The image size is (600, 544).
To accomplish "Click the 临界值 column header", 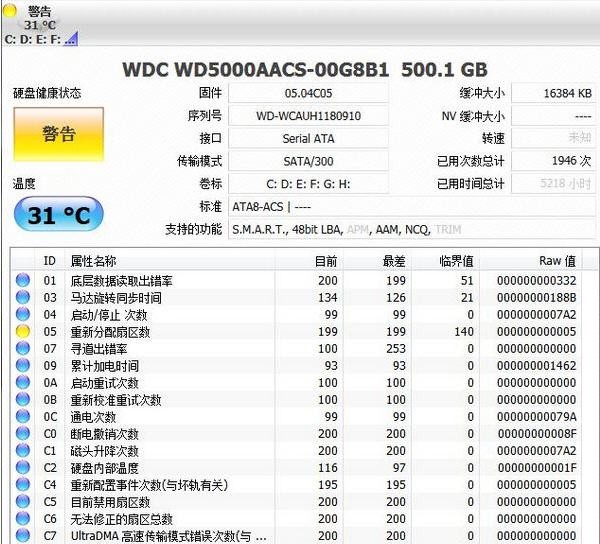I will pos(445,261).
